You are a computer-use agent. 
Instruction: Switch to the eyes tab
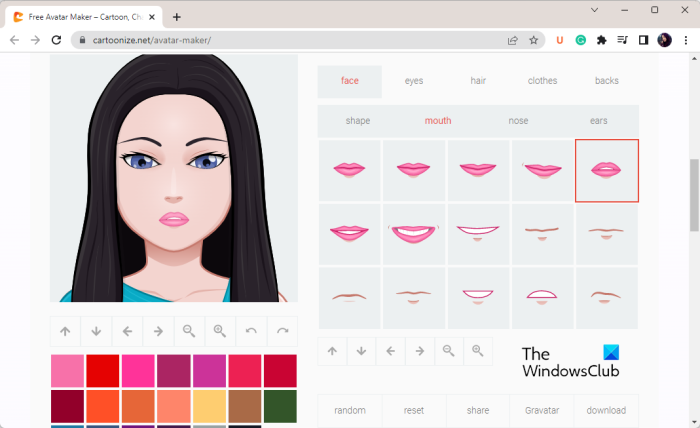[x=414, y=81]
